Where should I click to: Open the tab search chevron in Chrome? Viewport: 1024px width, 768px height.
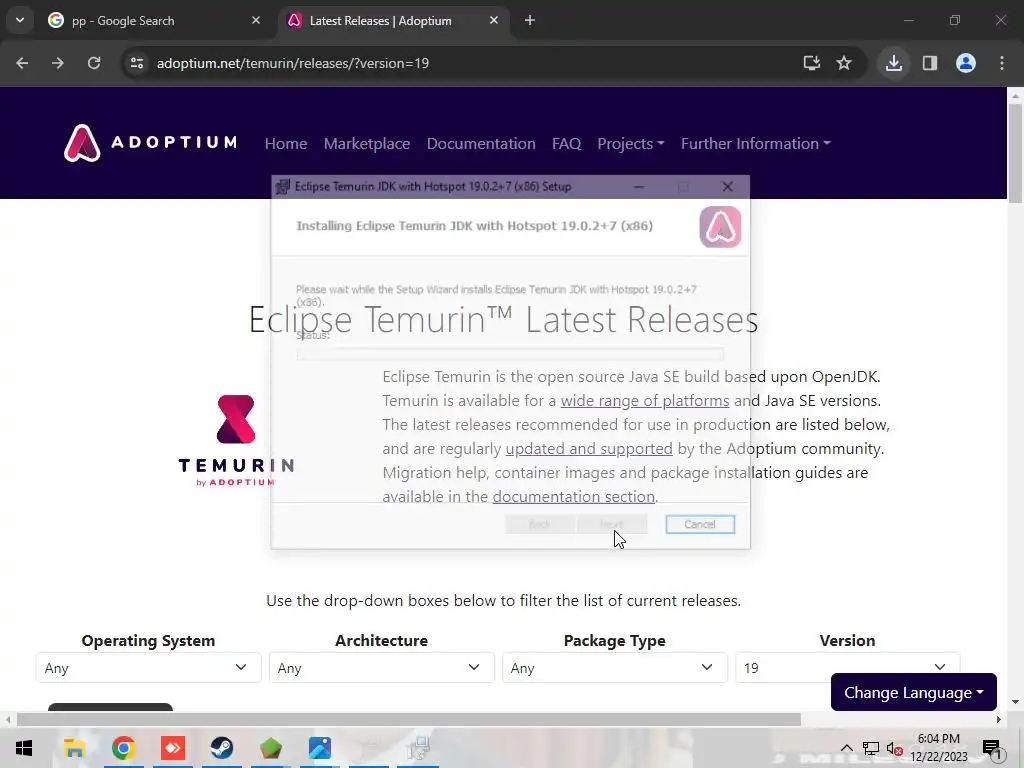pos(20,20)
